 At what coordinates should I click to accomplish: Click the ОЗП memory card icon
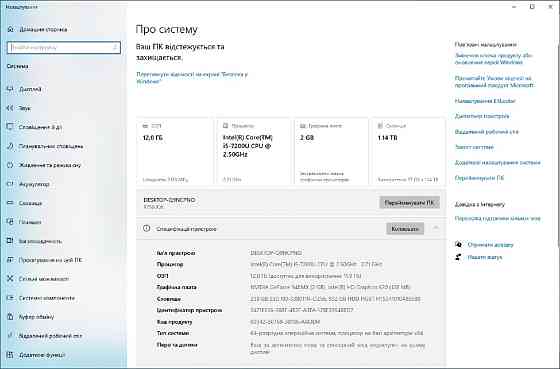[145, 126]
